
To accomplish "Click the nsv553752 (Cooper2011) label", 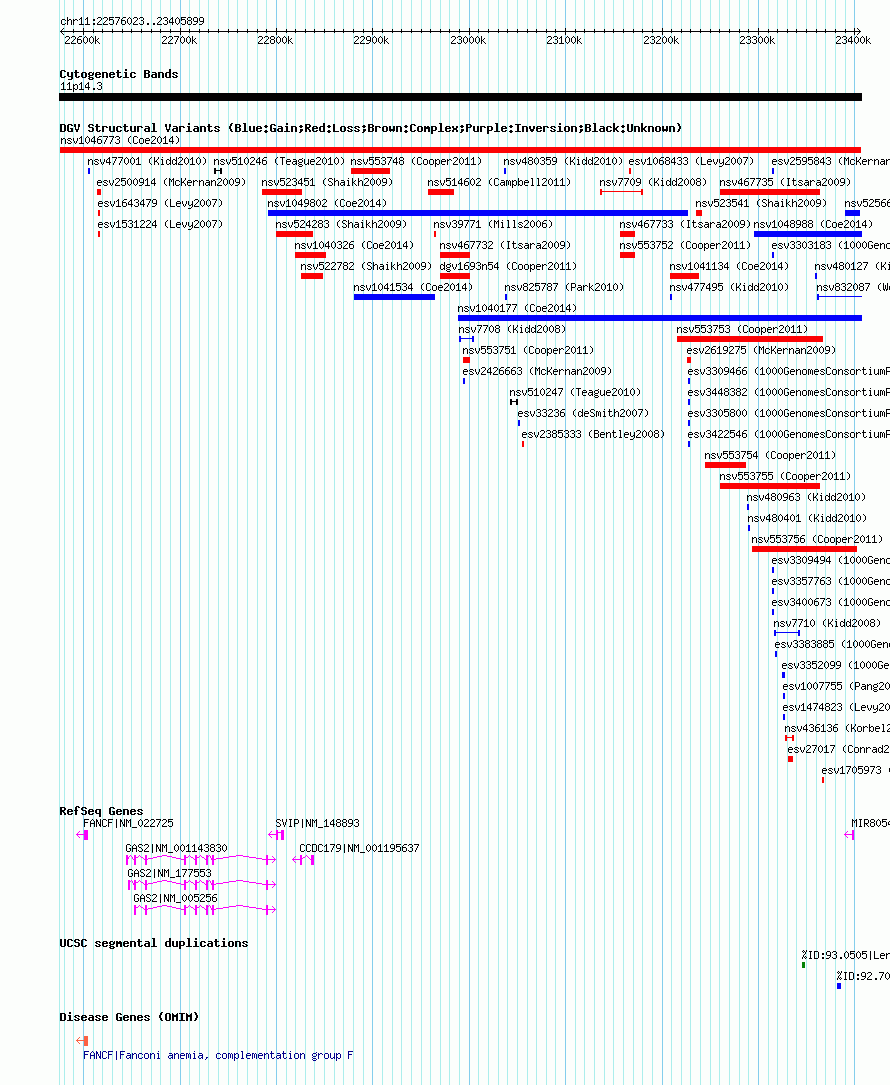I will [684, 245].
